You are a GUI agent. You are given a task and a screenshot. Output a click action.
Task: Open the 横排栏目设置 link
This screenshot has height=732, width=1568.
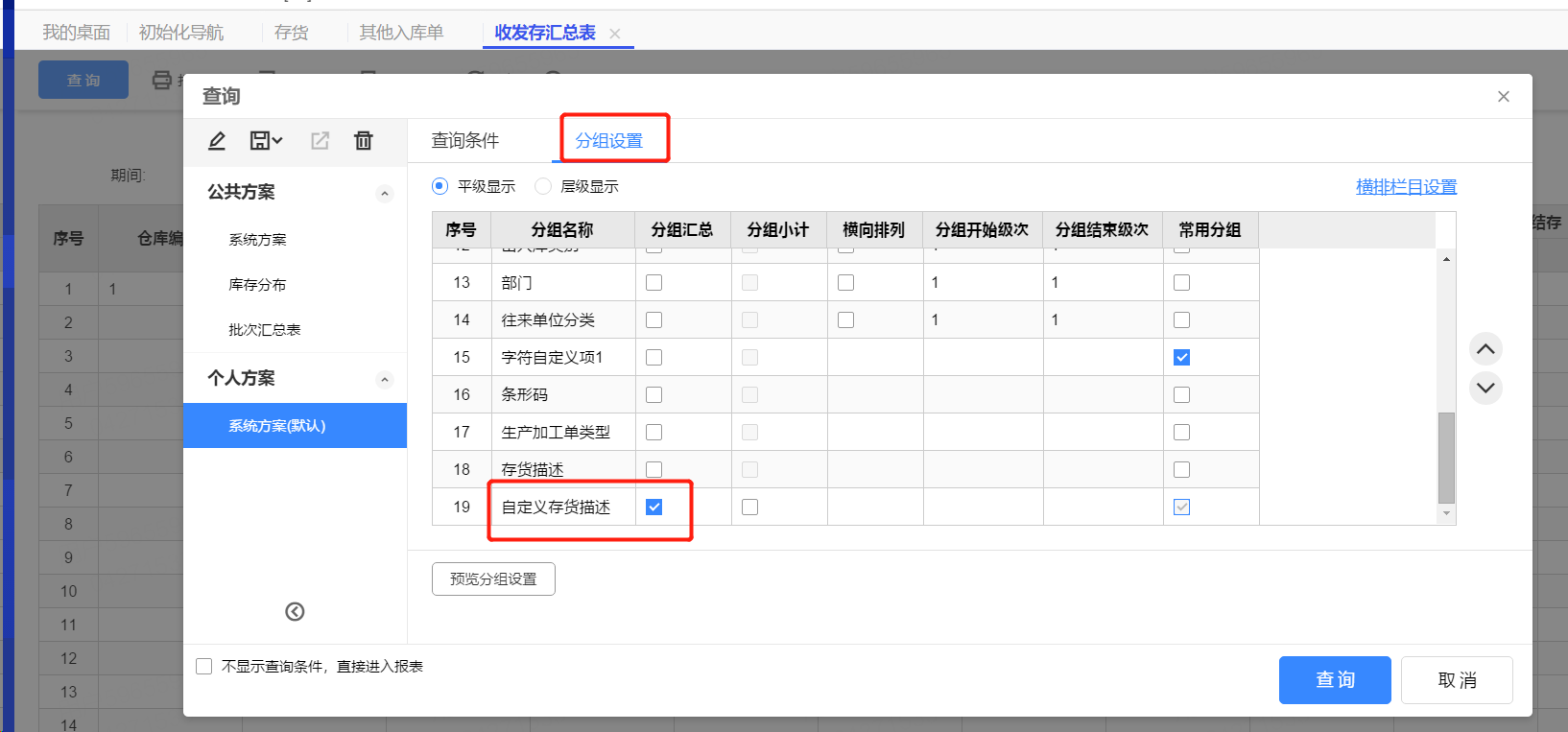click(x=1406, y=187)
